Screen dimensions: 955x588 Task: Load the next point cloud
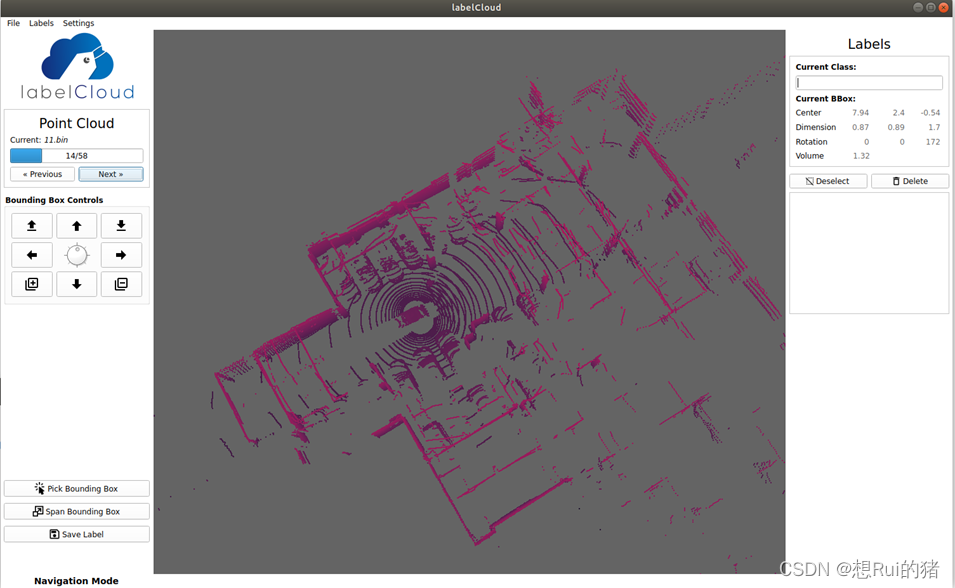point(111,174)
